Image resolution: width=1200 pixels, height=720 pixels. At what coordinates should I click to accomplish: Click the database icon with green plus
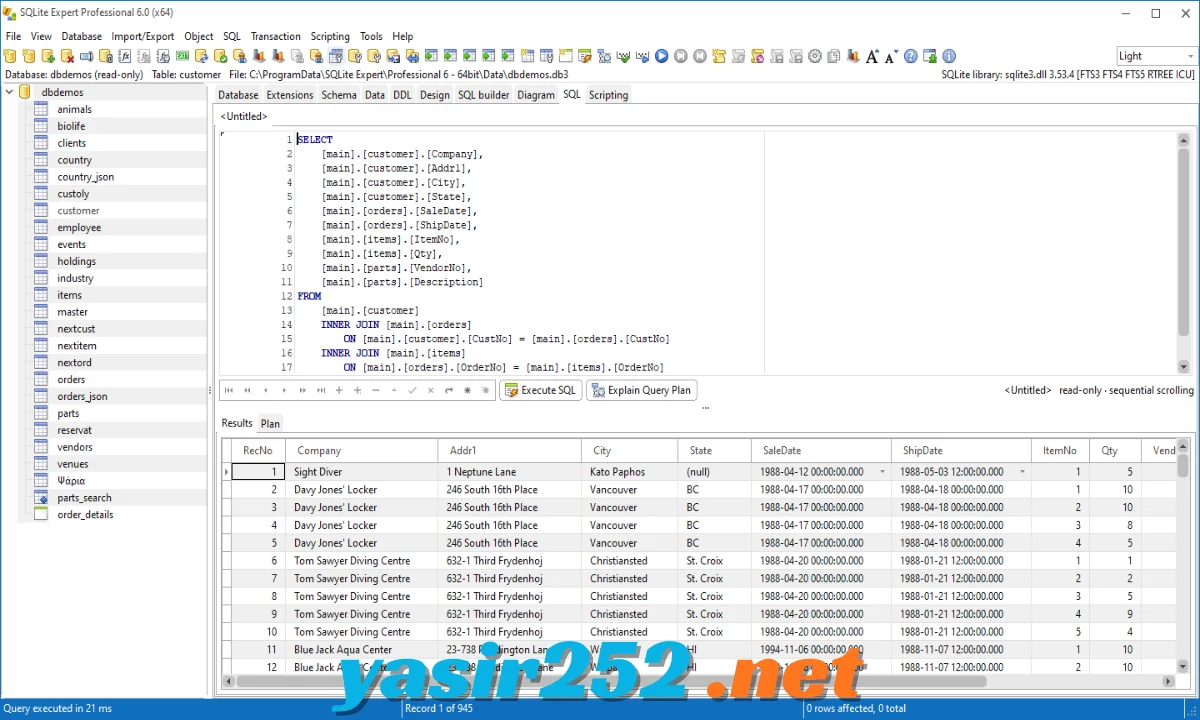tap(48, 56)
